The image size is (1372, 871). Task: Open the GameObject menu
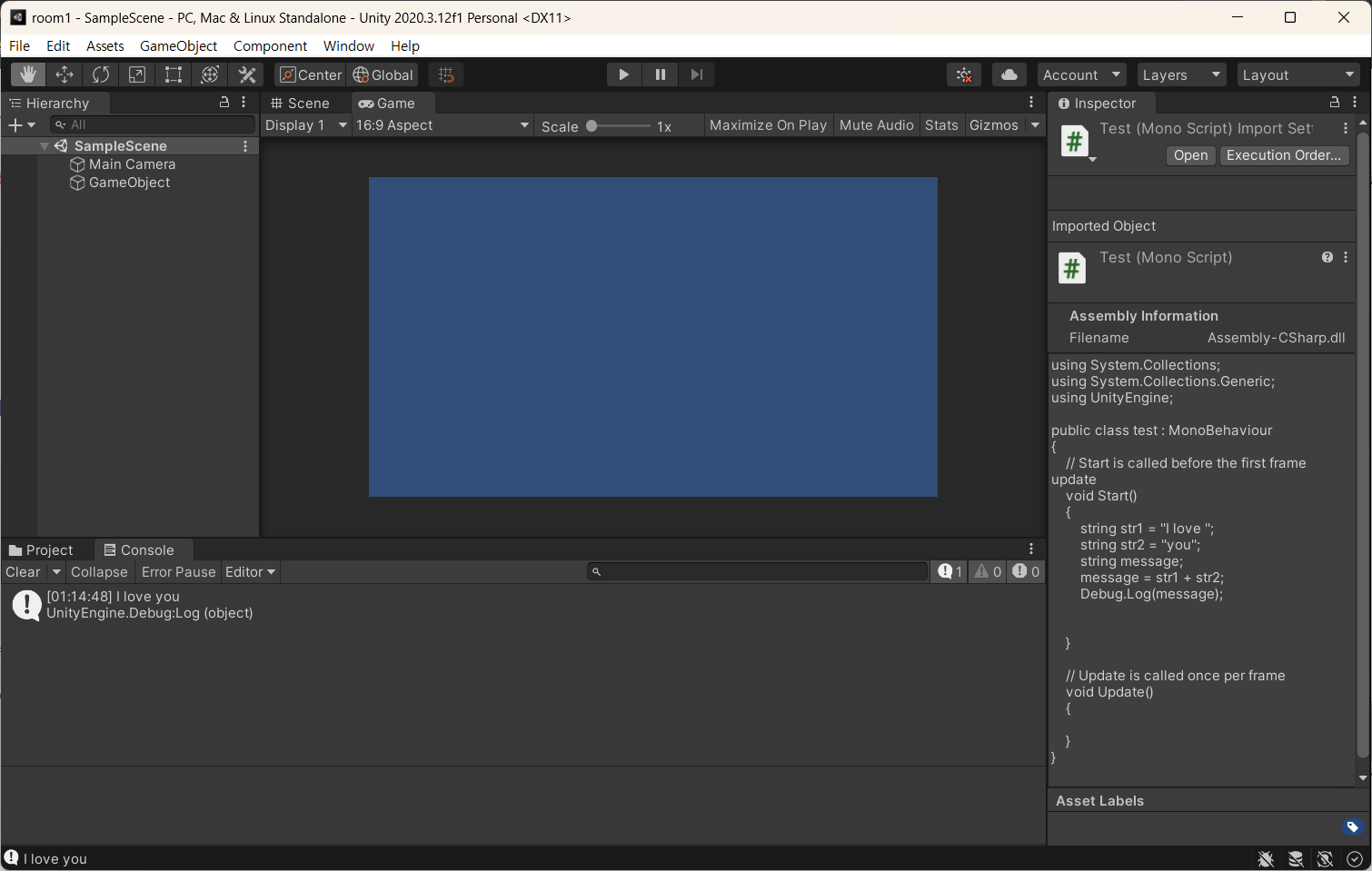pos(178,45)
